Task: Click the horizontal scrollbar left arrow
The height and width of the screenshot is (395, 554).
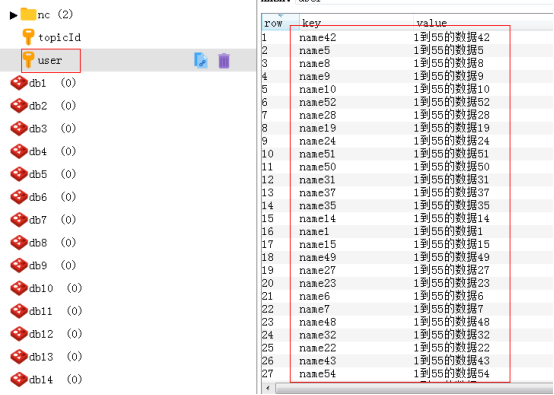Action: tap(268, 388)
